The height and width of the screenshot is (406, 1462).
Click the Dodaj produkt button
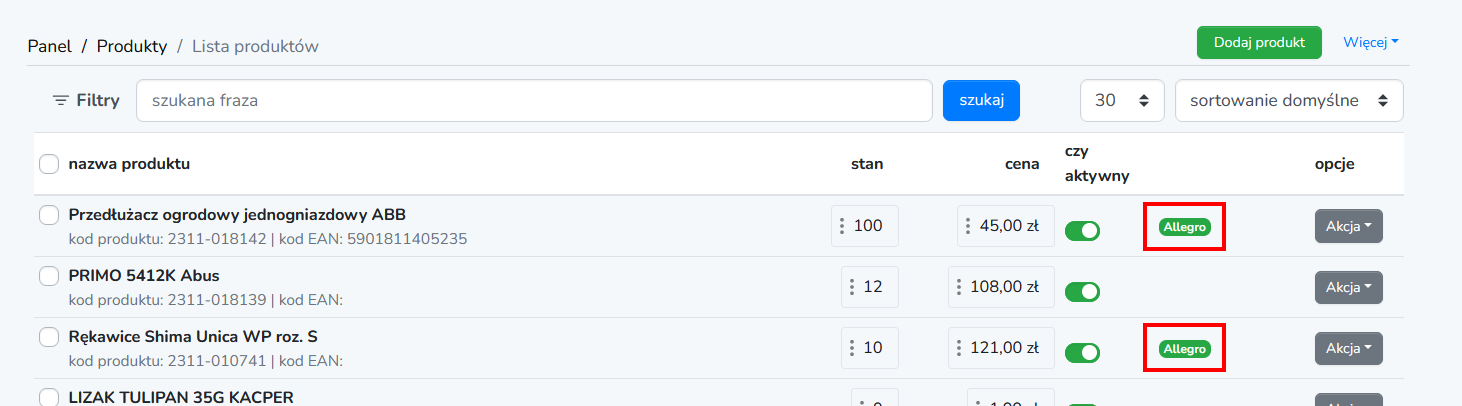tap(1259, 42)
